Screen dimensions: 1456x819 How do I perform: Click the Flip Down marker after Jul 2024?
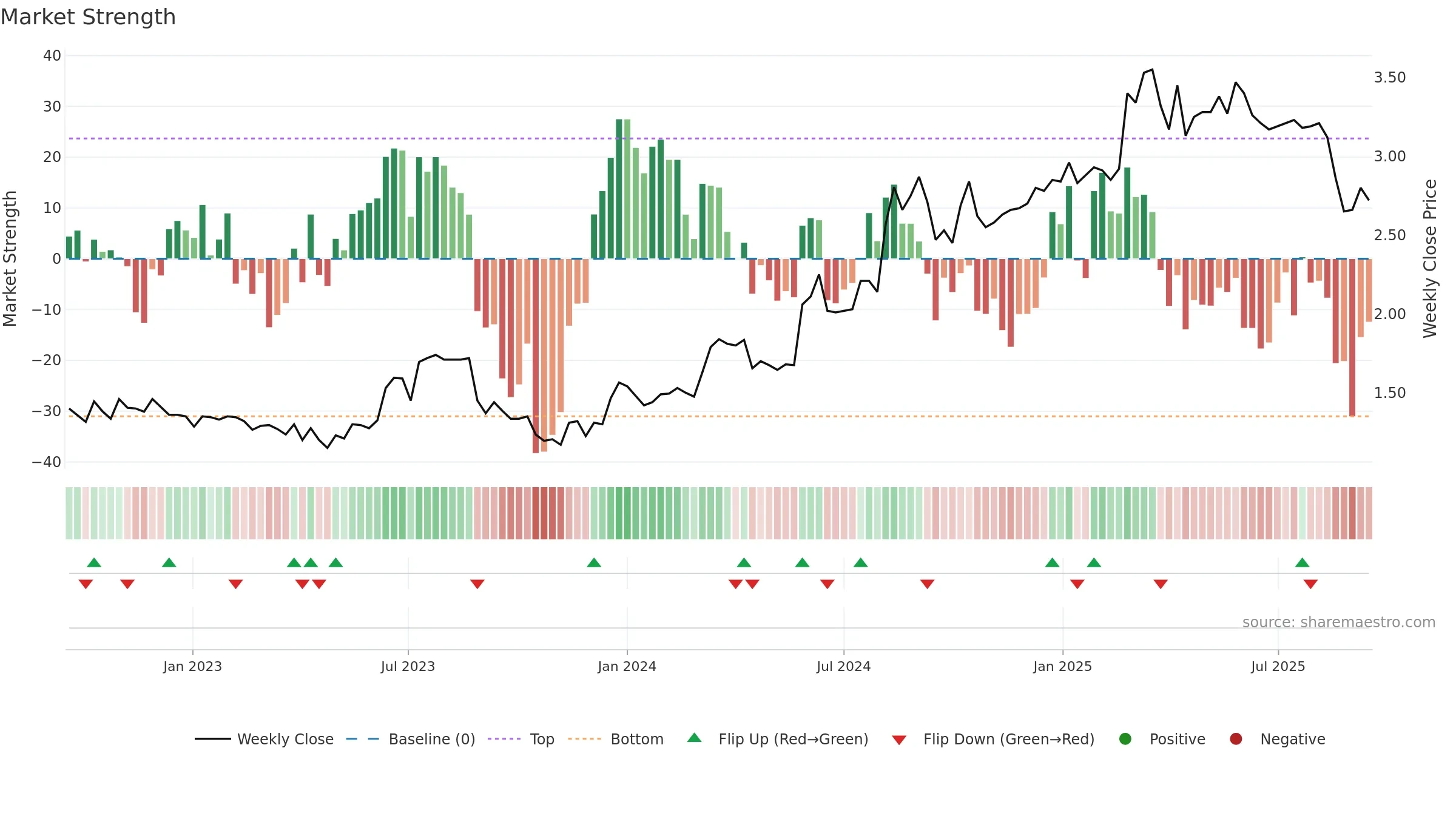click(927, 584)
